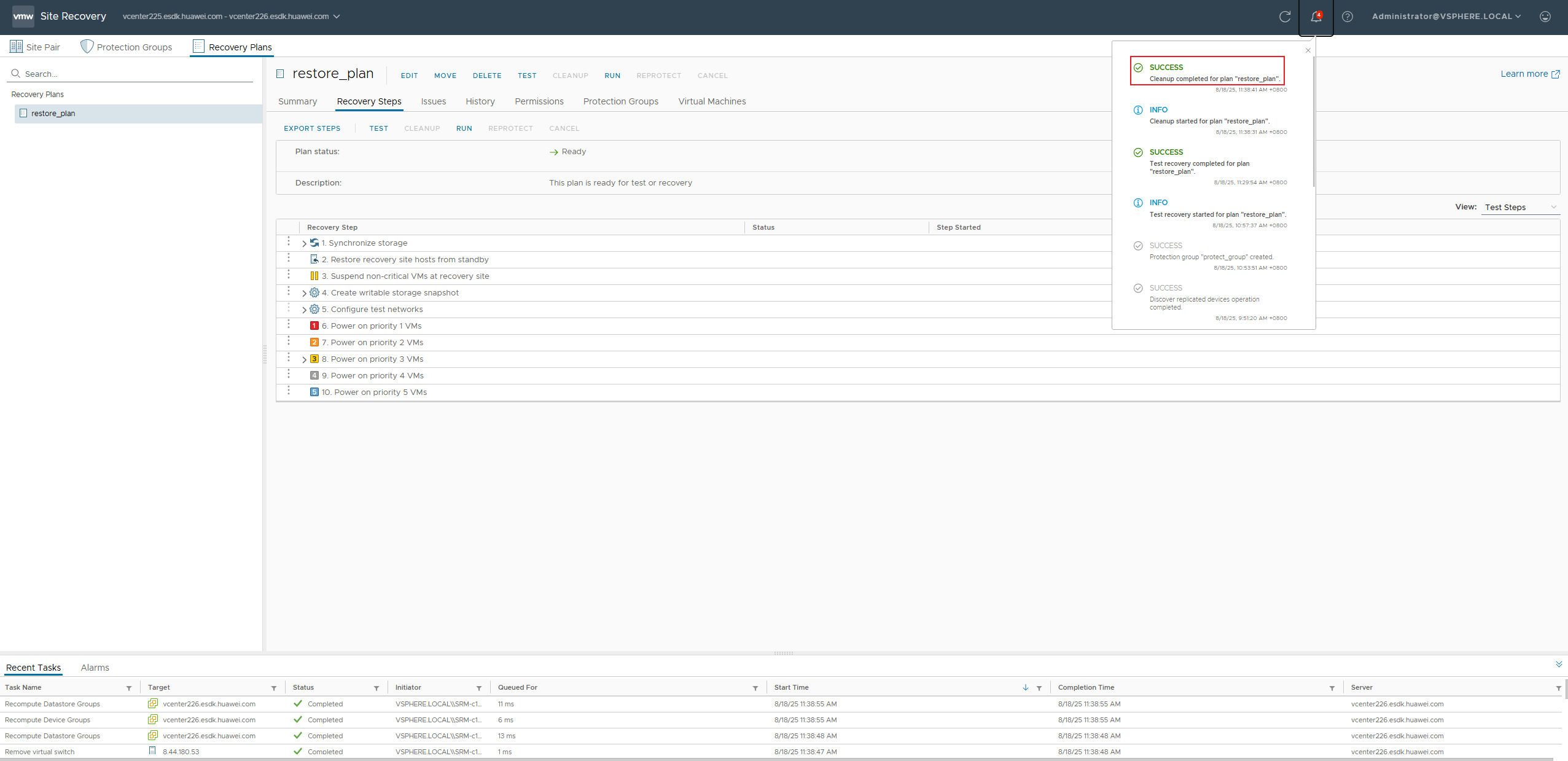Click the restore_plan title document icon
The image size is (1568, 761).
(x=280, y=74)
